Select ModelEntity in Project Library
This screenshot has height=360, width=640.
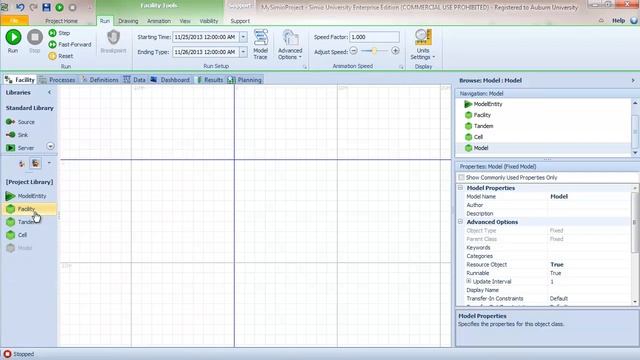click(x=26, y=196)
